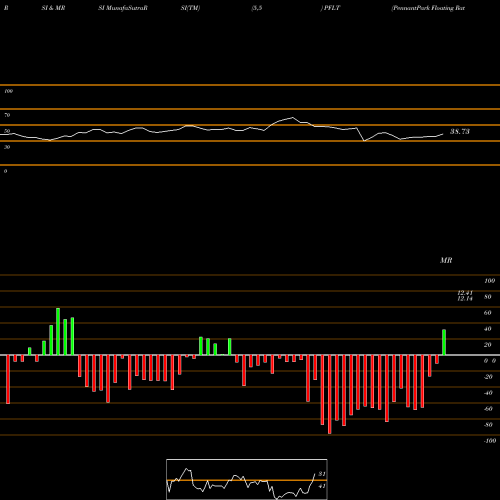The image size is (500, 500).
Task: Click the 100 label on the right MR axis
Action: 489,281
